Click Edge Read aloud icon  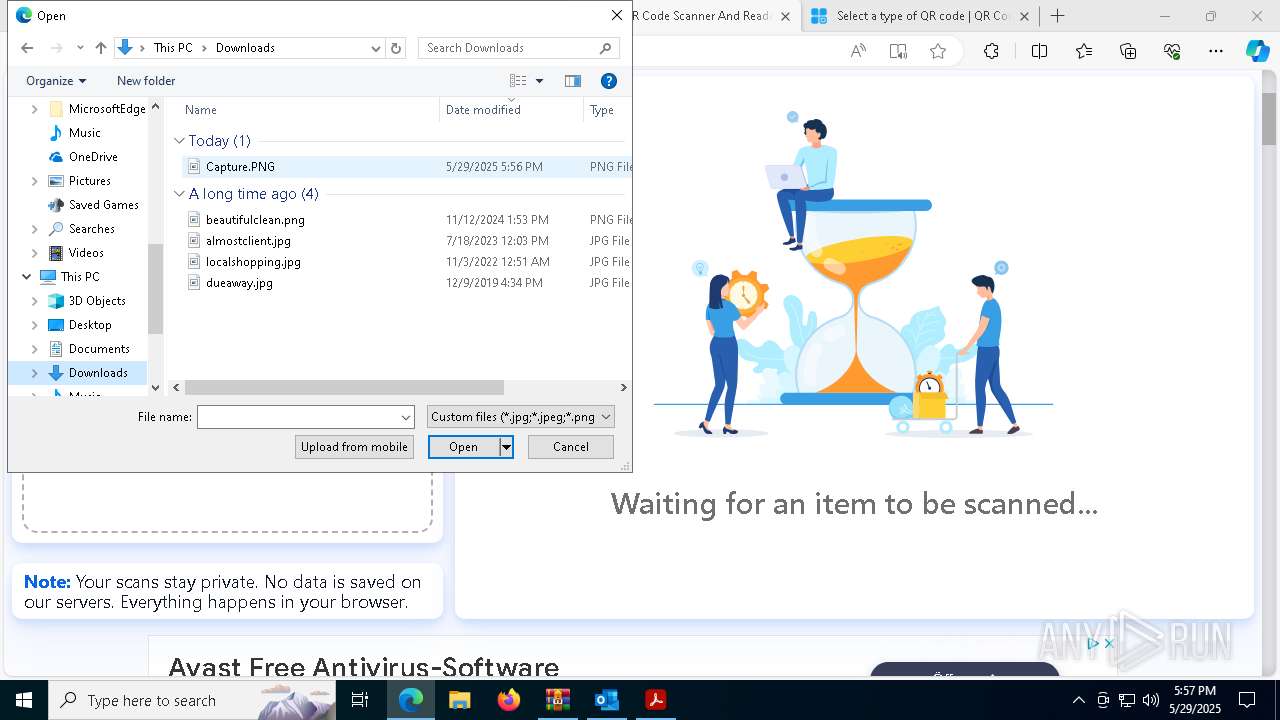pyautogui.click(x=858, y=51)
